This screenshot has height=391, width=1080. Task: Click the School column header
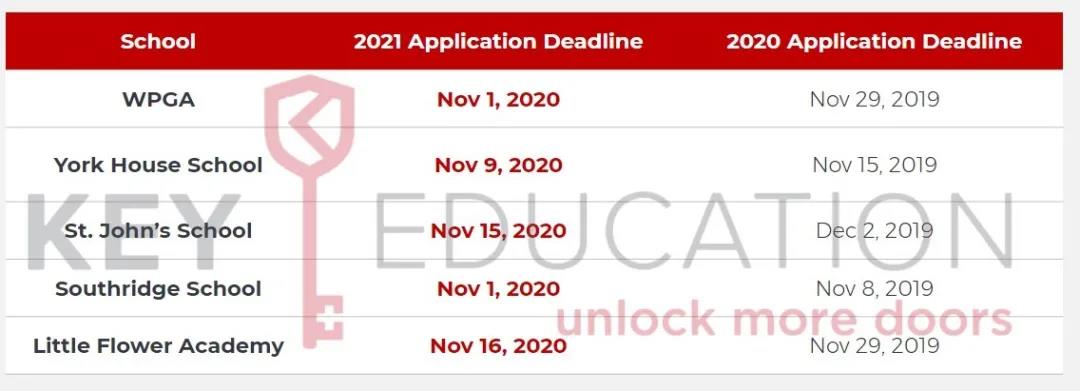(x=158, y=41)
